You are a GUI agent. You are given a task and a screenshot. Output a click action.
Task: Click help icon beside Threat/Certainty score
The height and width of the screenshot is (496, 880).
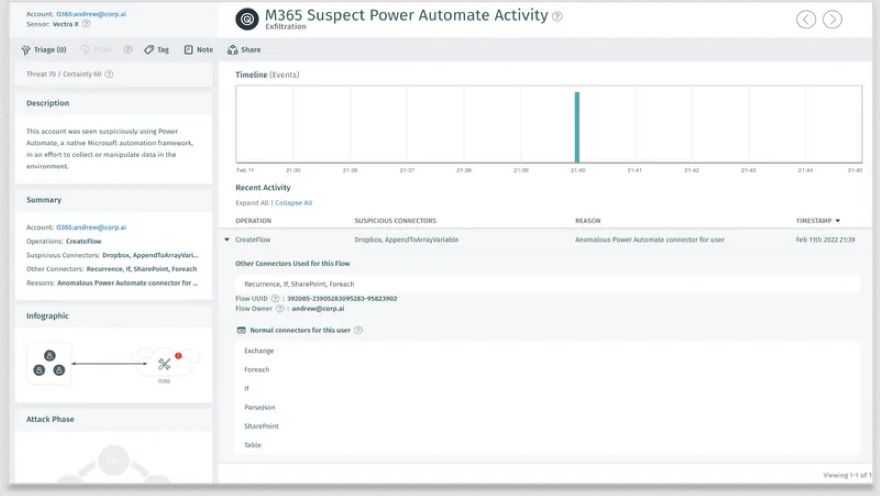(x=109, y=74)
